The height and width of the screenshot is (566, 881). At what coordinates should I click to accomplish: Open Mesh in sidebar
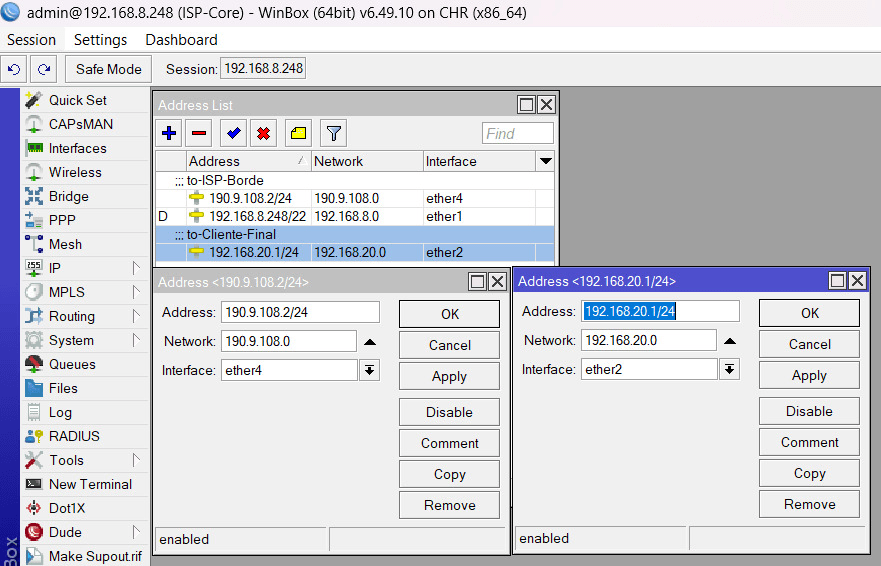coord(85,244)
